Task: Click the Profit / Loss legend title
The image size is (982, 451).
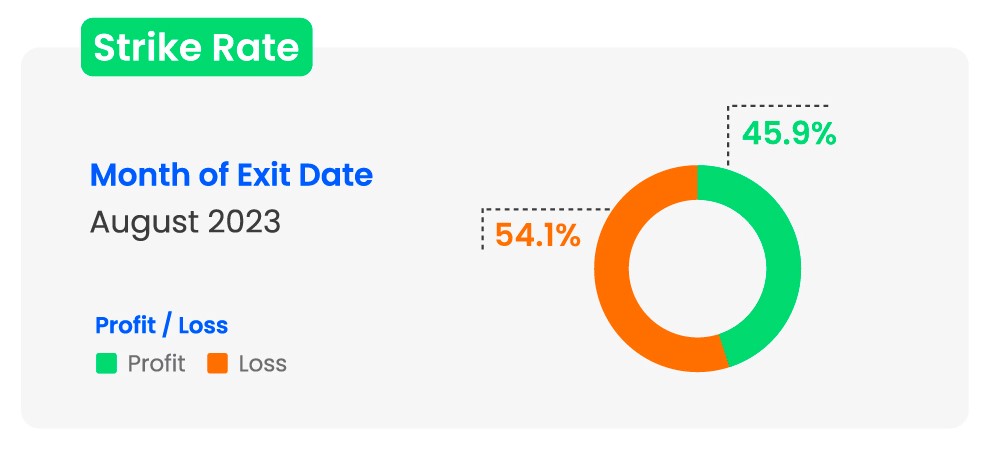Action: 161,325
